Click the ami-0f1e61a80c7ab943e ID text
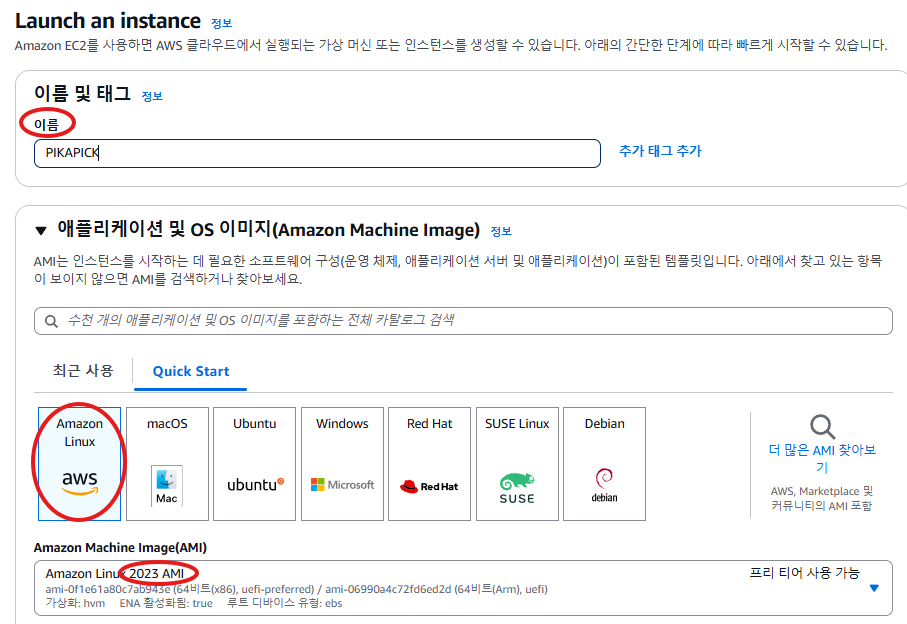The height and width of the screenshot is (624, 907). pyautogui.click(x=108, y=589)
